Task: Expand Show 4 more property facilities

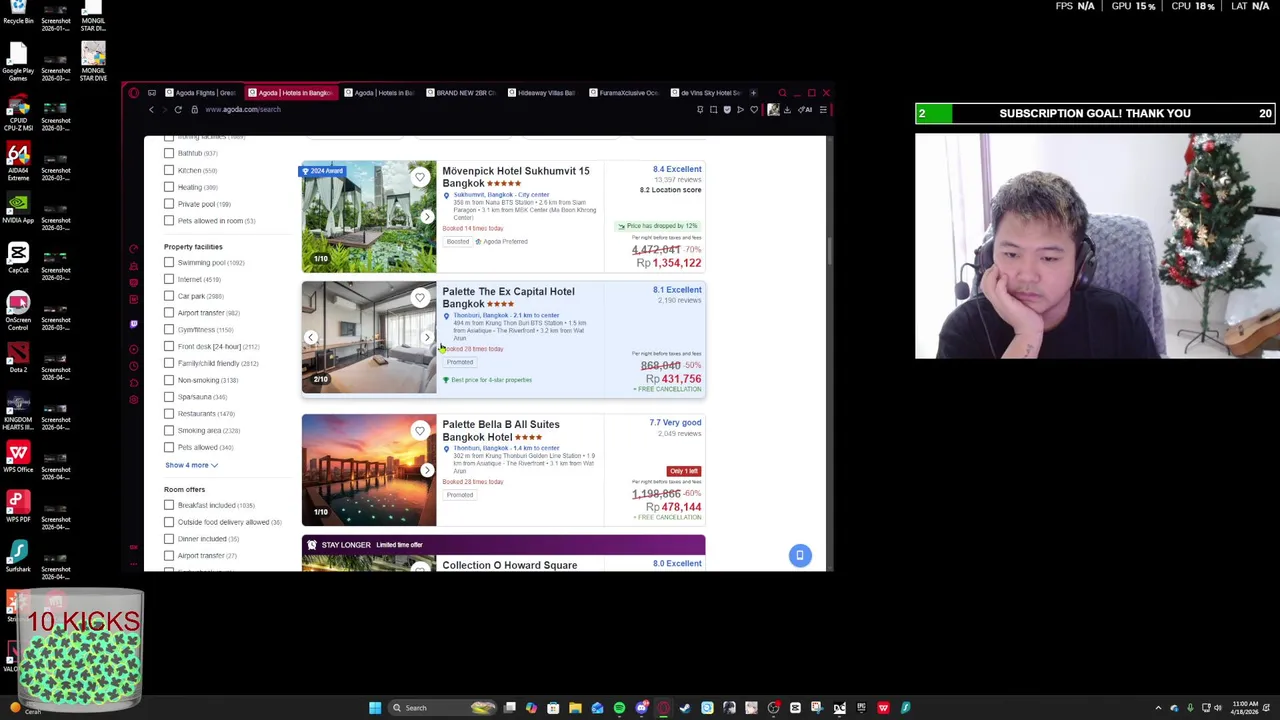Action: tap(191, 465)
